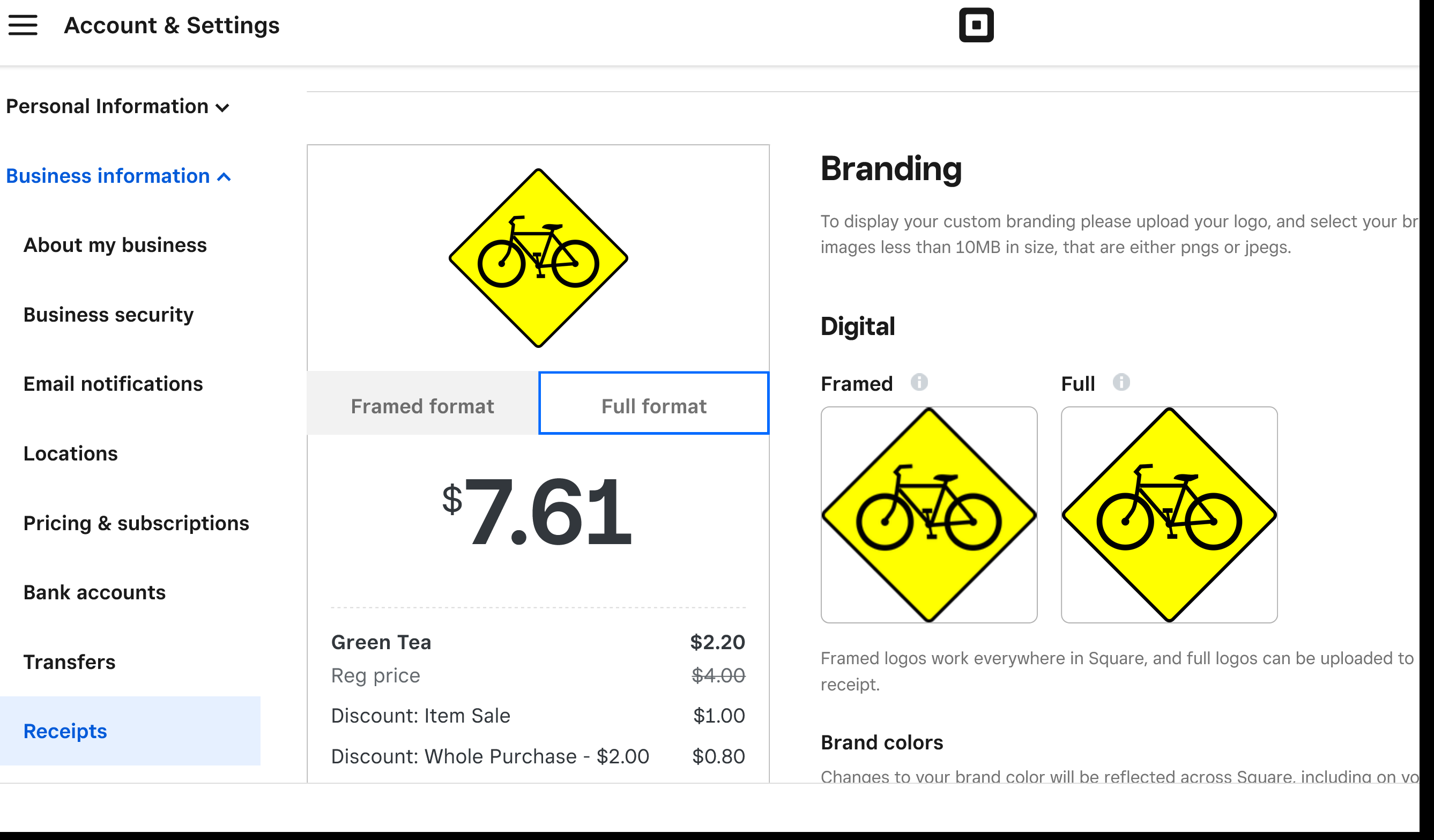Viewport: 1434px width, 840px height.
Task: Click the $7.61 receipt total
Action: point(537,511)
